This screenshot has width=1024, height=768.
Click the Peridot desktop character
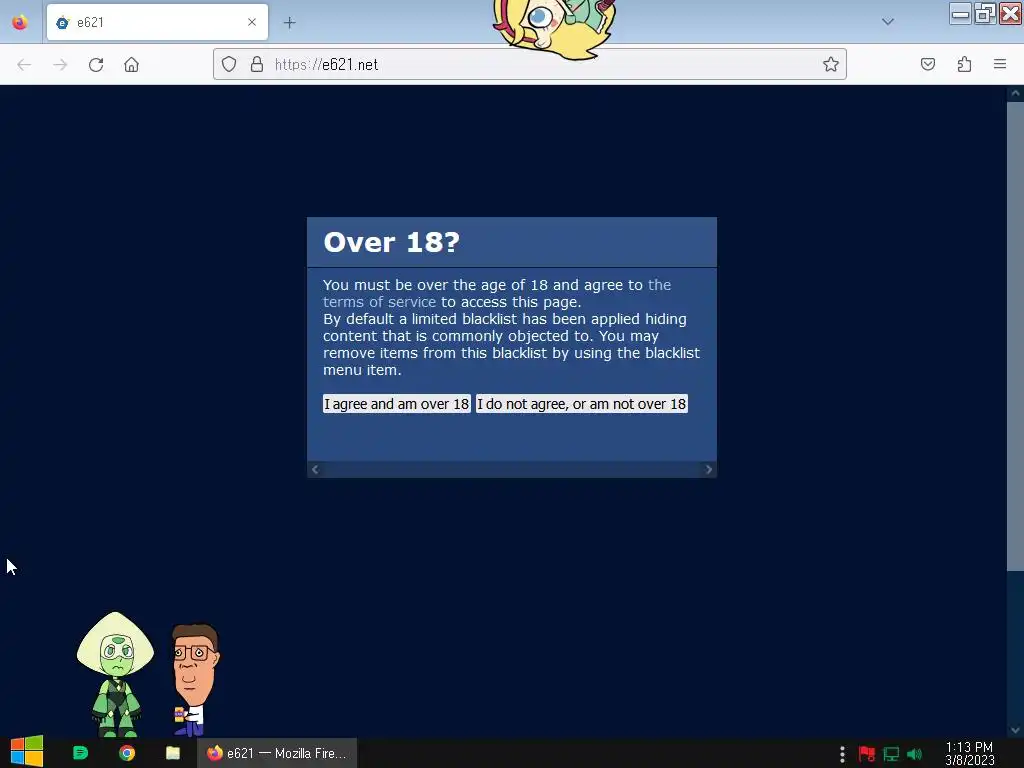116,674
